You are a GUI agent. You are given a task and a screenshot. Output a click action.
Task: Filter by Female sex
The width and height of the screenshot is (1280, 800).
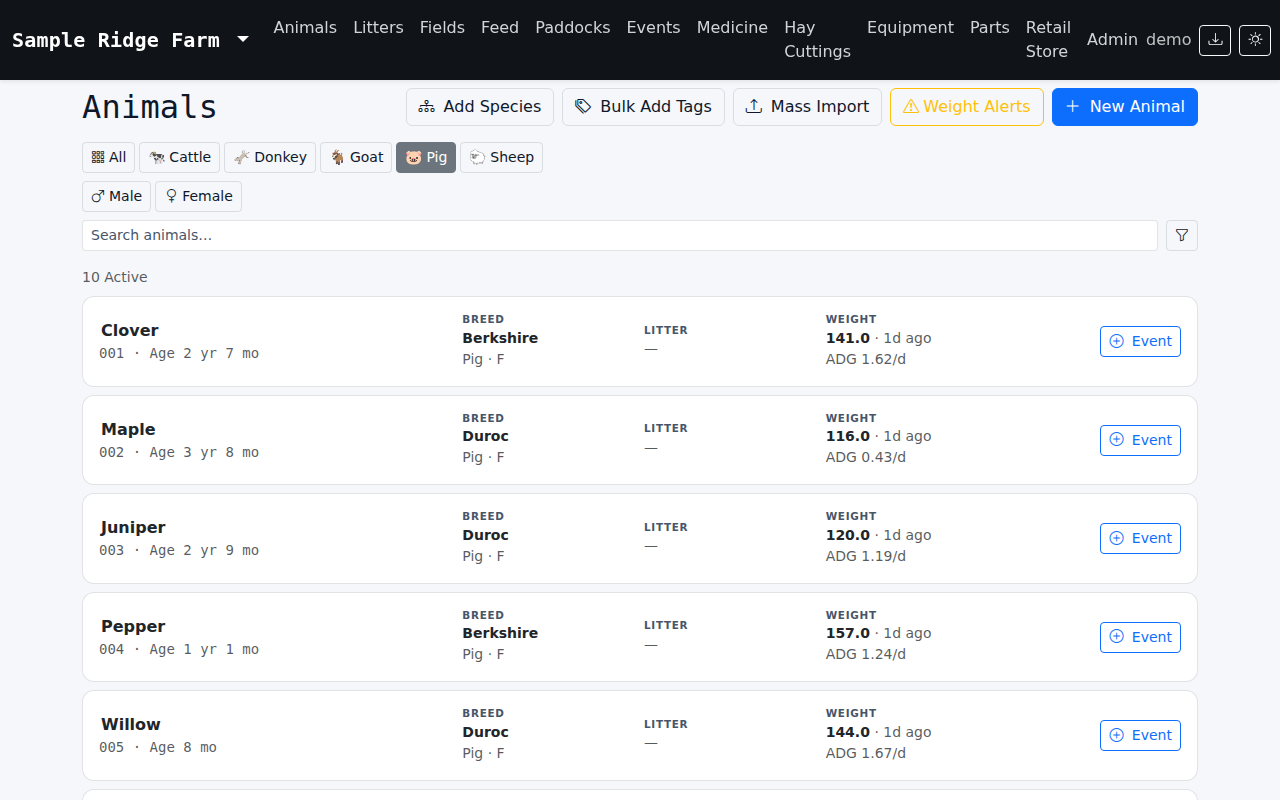[x=198, y=196]
